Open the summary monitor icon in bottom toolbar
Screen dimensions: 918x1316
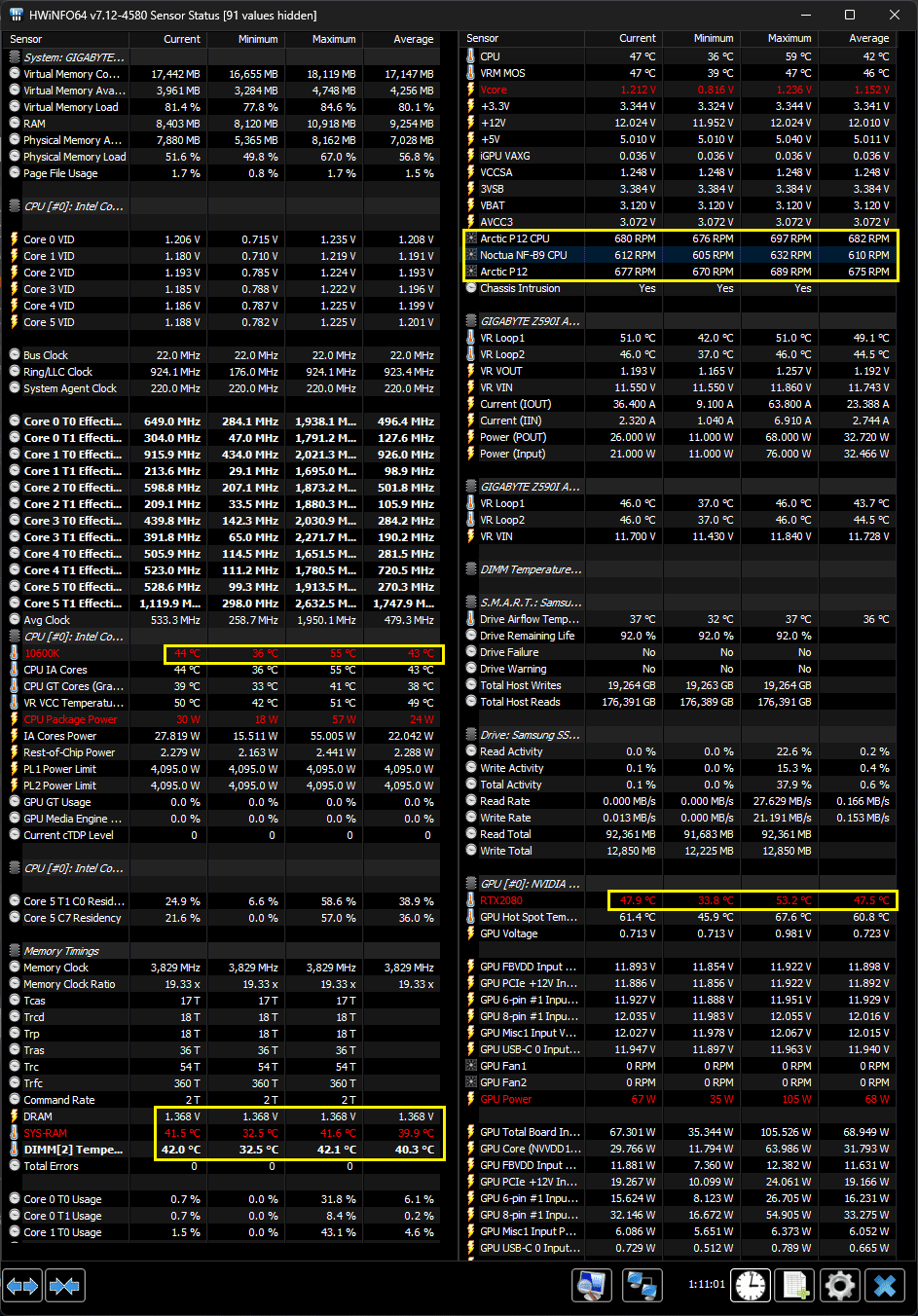(591, 1285)
